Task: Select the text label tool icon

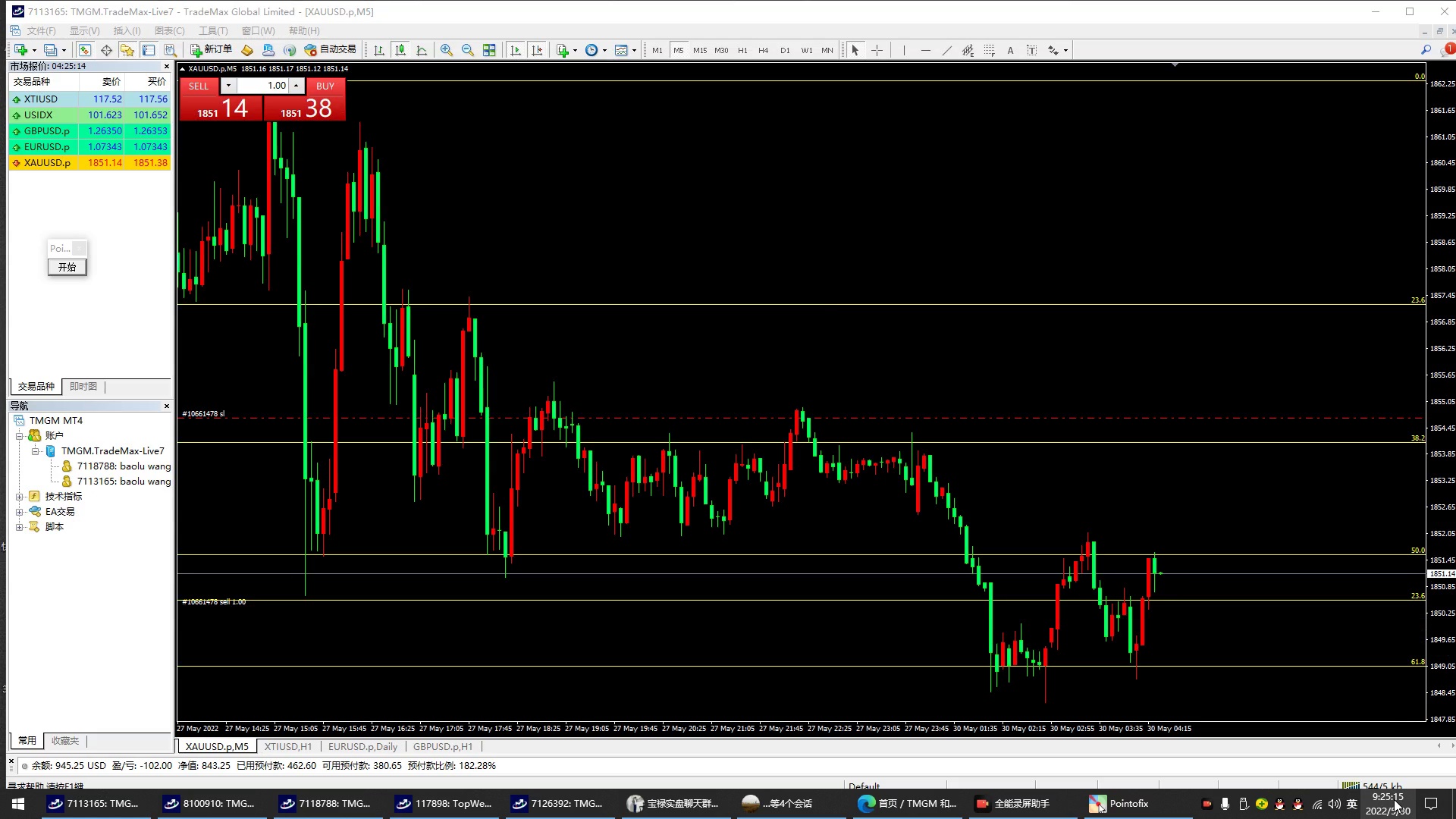Action: 1031,50
